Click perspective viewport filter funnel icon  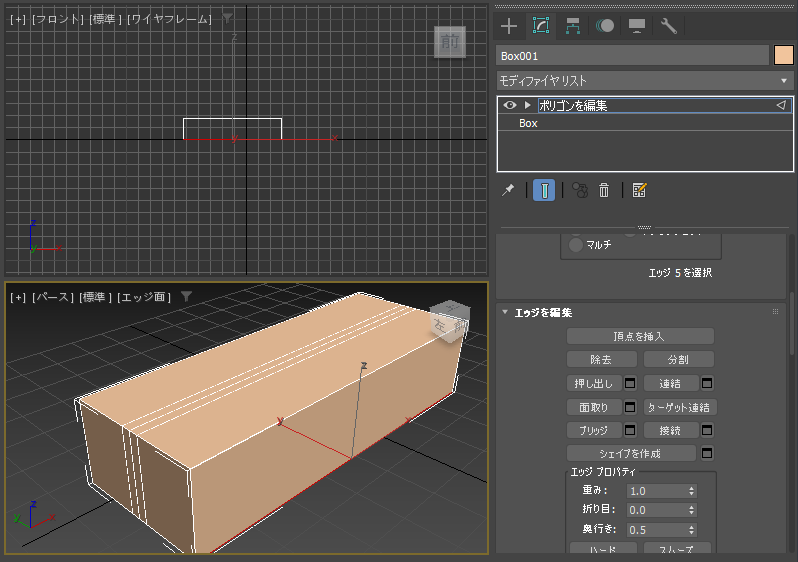186,296
